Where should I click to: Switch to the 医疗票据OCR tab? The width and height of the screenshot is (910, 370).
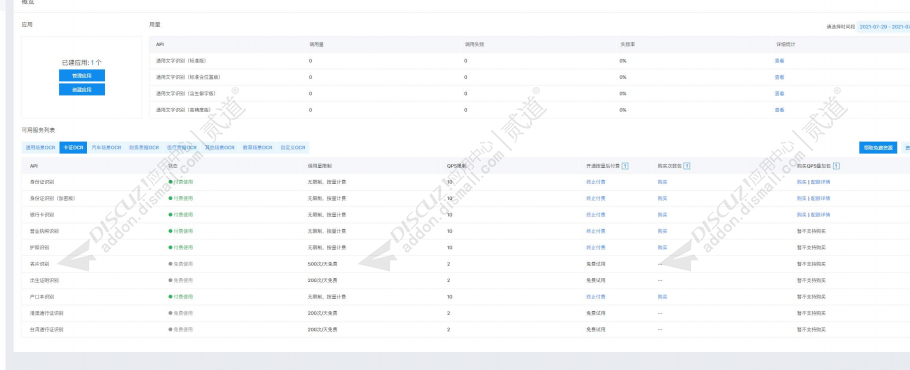coord(181,147)
